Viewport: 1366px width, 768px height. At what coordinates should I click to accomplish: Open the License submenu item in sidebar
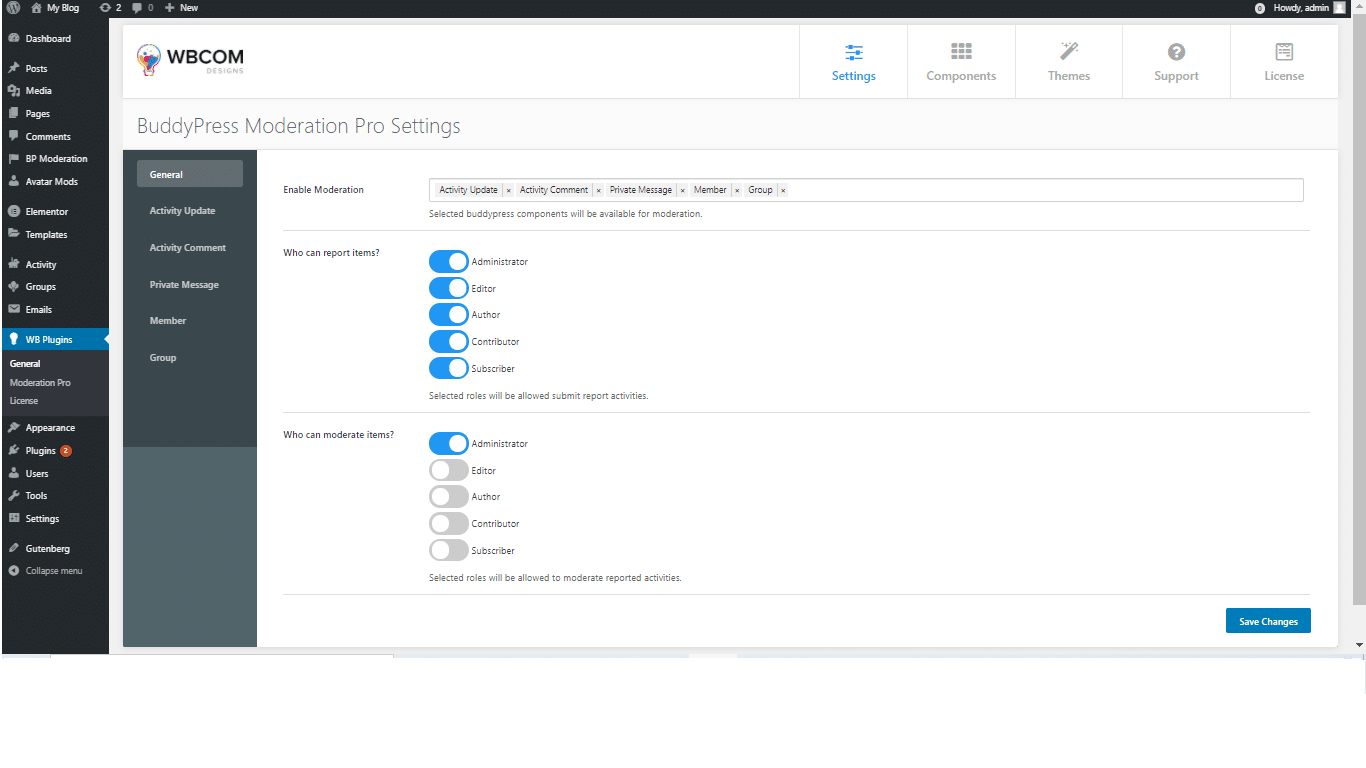[x=24, y=400]
